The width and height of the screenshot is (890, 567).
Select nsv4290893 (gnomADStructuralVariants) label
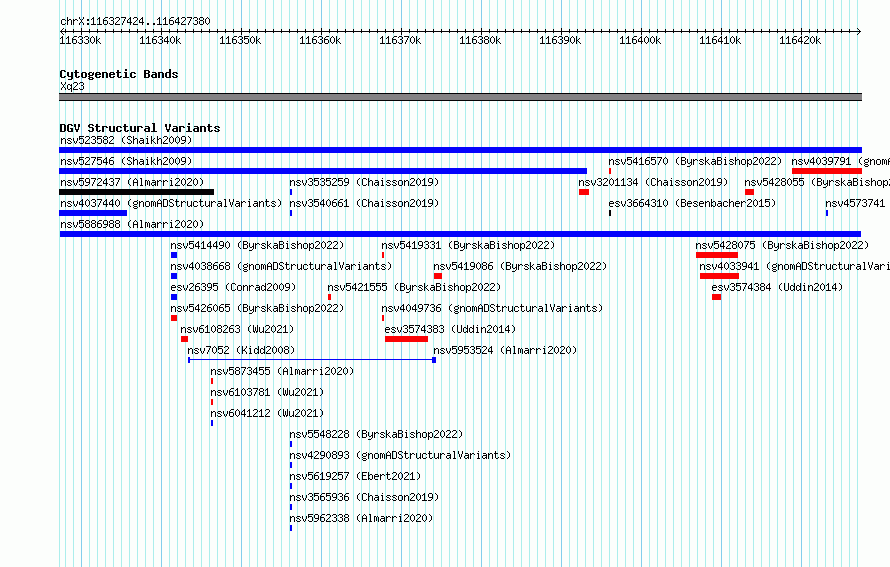point(400,455)
